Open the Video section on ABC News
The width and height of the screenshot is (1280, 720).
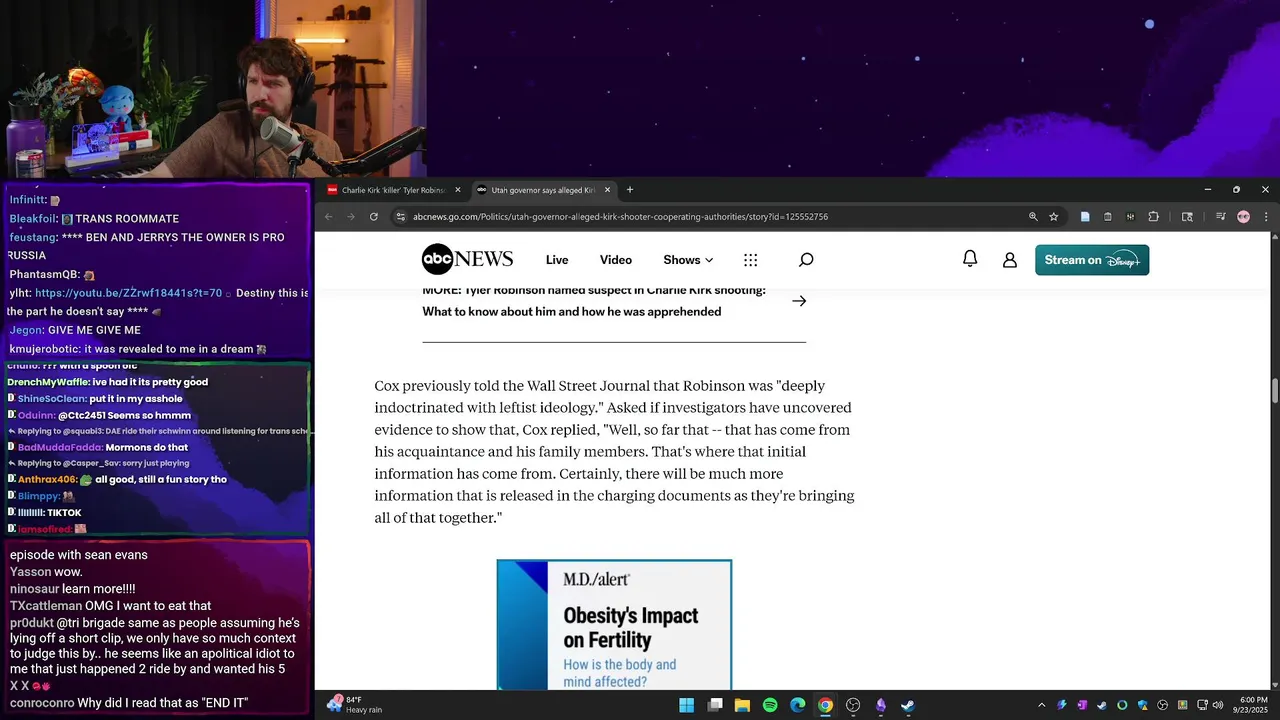coord(616,260)
